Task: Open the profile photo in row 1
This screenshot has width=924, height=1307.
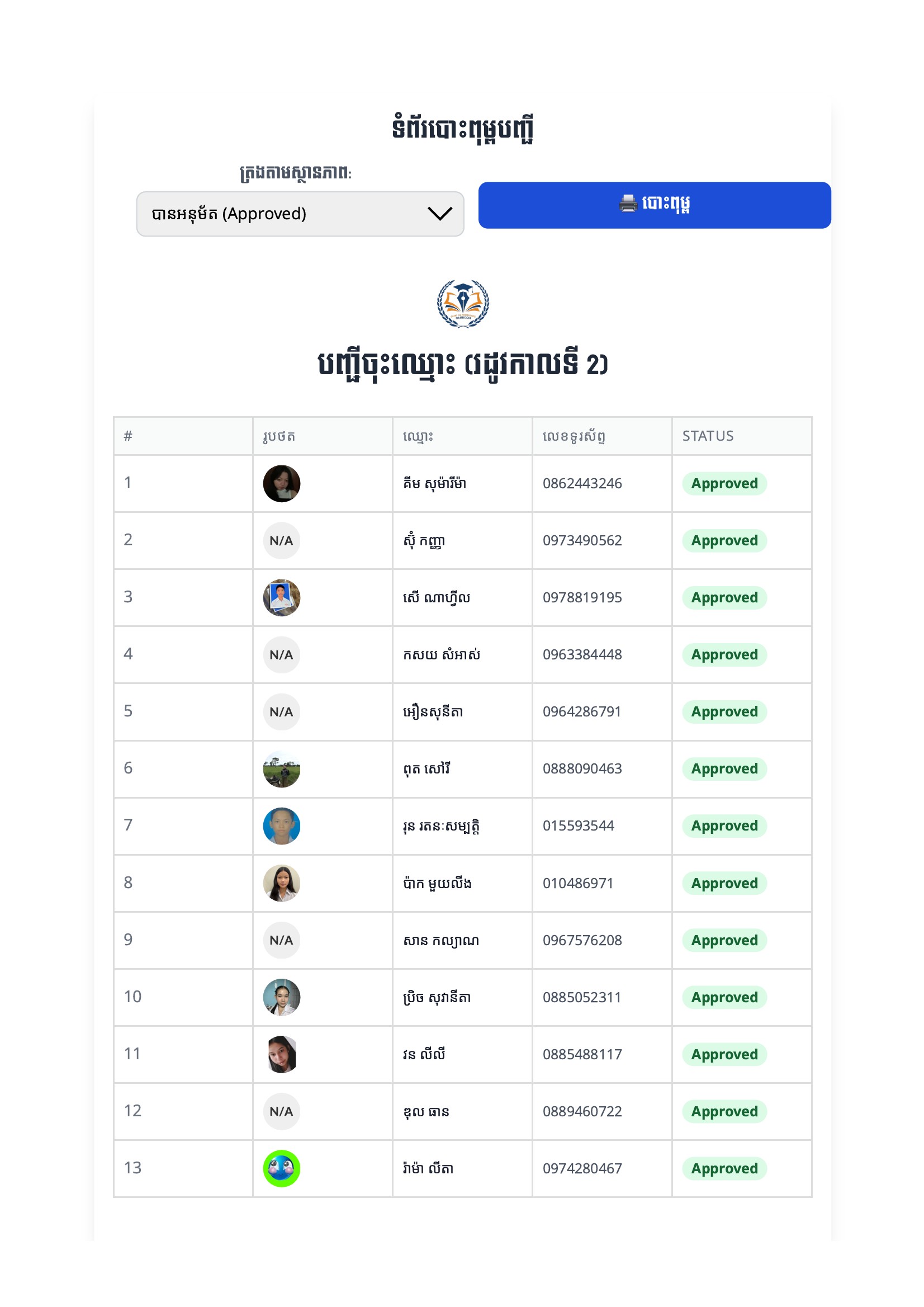Action: point(282,483)
